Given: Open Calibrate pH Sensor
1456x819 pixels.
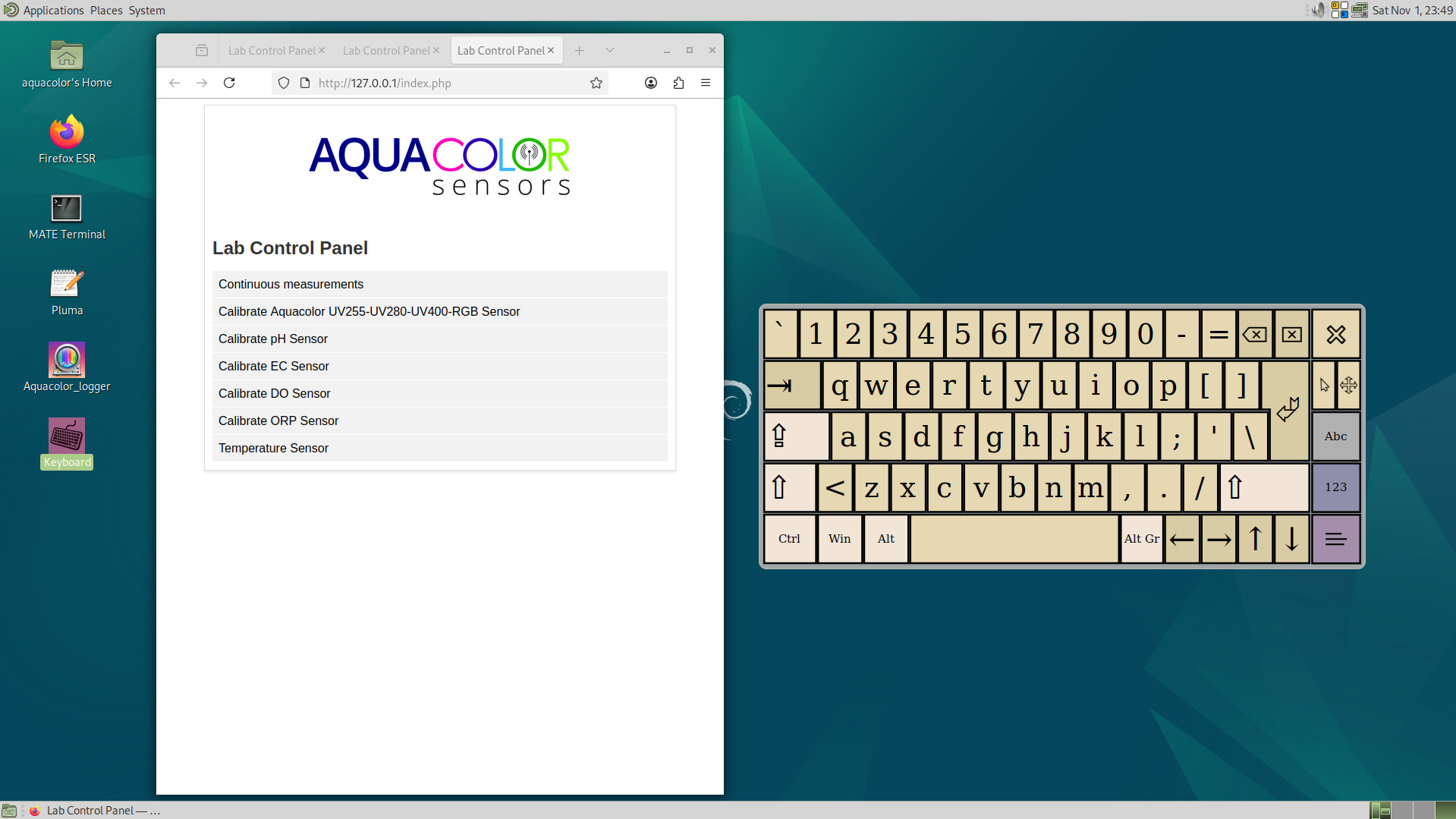Looking at the screenshot, I should [272, 339].
